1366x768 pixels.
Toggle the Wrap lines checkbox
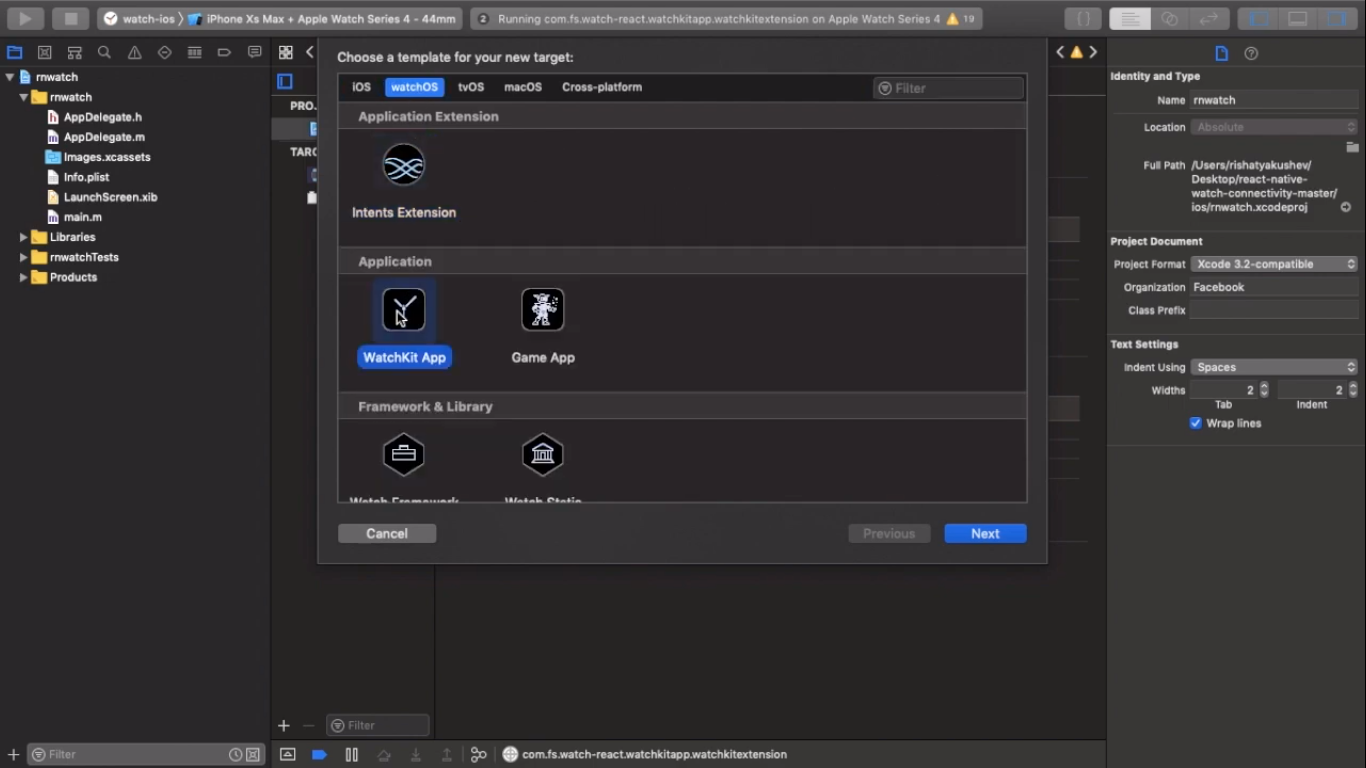pos(1195,423)
